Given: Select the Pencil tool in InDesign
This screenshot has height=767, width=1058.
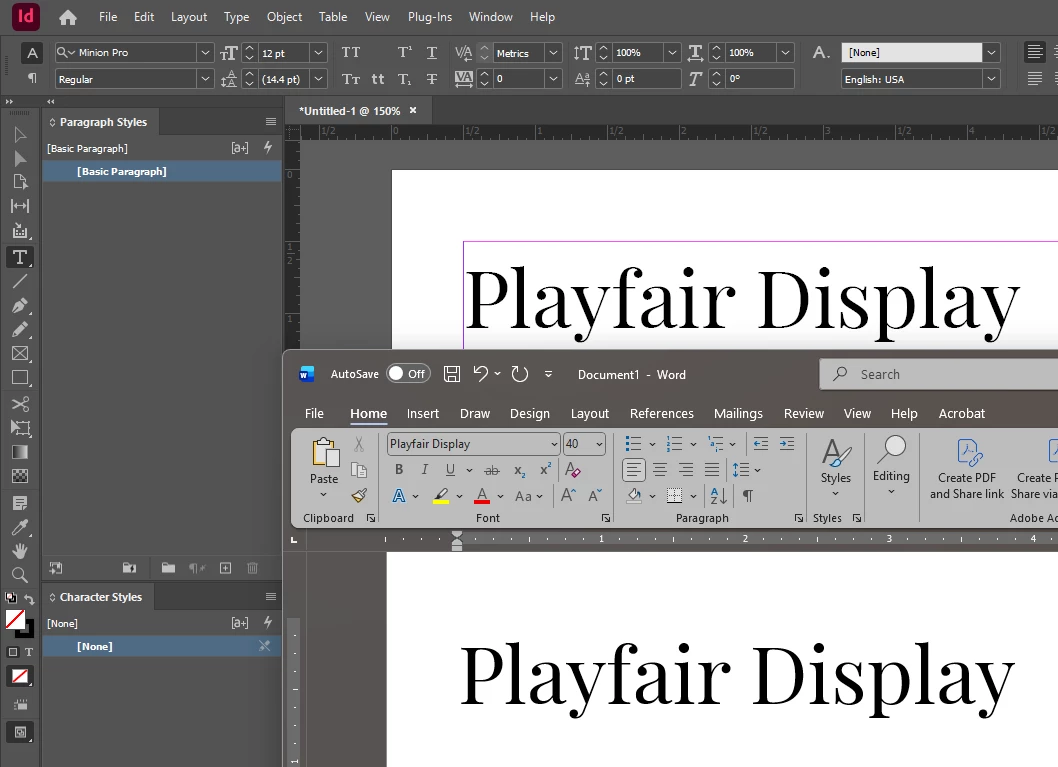Looking at the screenshot, I should pos(20,329).
